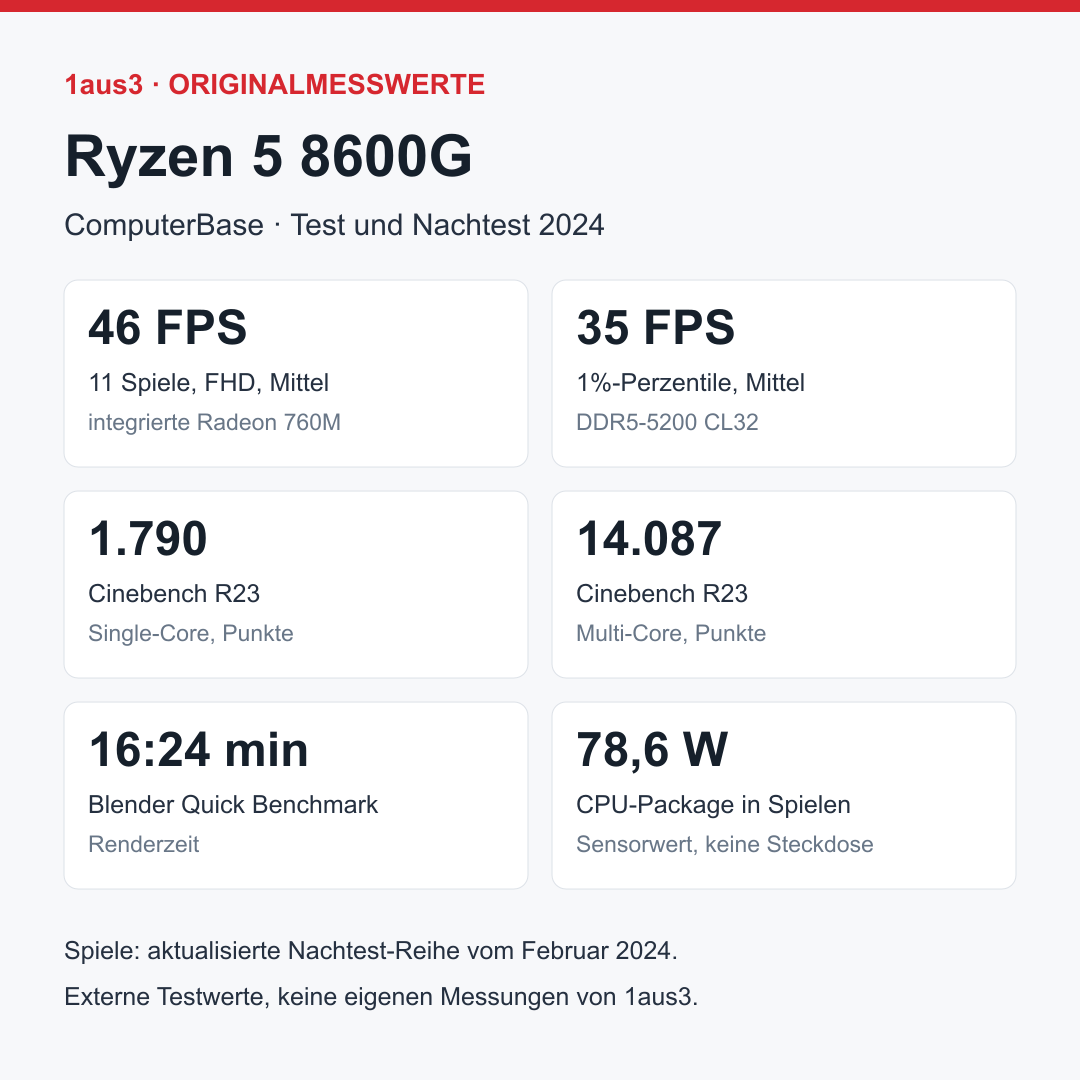The width and height of the screenshot is (1080, 1080).
Task: Click the '1aus3 · ORIGINALMESSWERTE' red header label
Action: click(275, 85)
